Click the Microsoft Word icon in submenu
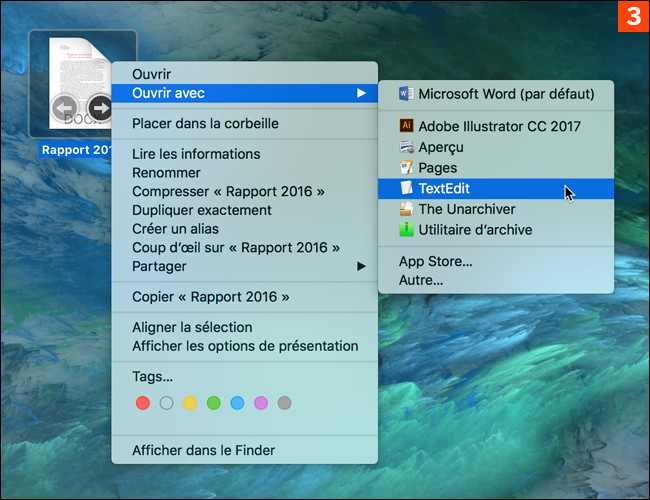 (405, 94)
